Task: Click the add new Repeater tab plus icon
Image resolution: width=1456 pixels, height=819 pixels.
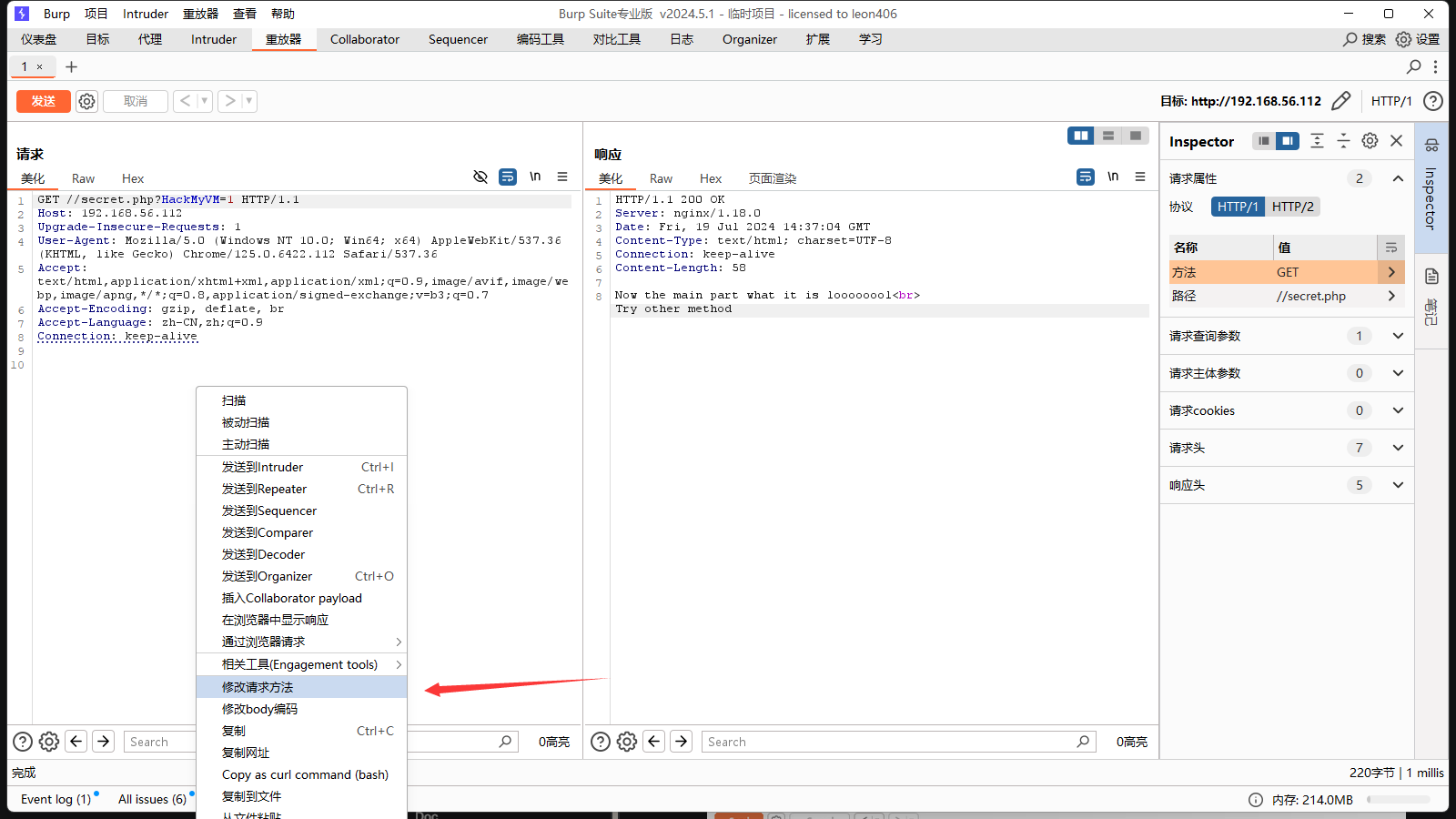Action: coord(72,66)
